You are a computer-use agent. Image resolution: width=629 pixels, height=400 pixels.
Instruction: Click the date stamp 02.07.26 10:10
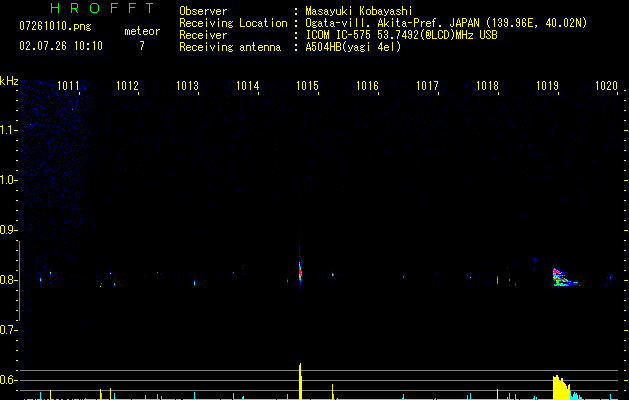[61, 46]
